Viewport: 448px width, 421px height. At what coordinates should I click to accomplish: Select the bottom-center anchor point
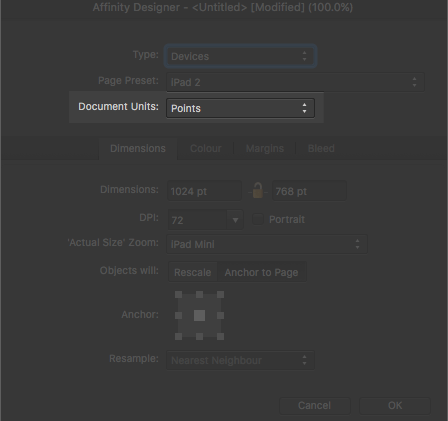coord(199,336)
